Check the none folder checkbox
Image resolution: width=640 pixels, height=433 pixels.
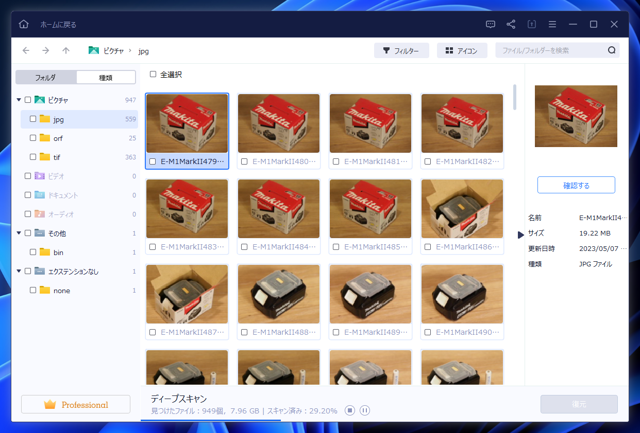tap(33, 290)
